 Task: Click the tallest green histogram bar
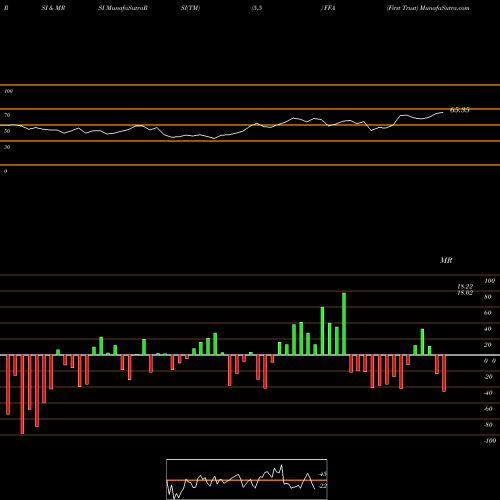[x=344, y=324]
